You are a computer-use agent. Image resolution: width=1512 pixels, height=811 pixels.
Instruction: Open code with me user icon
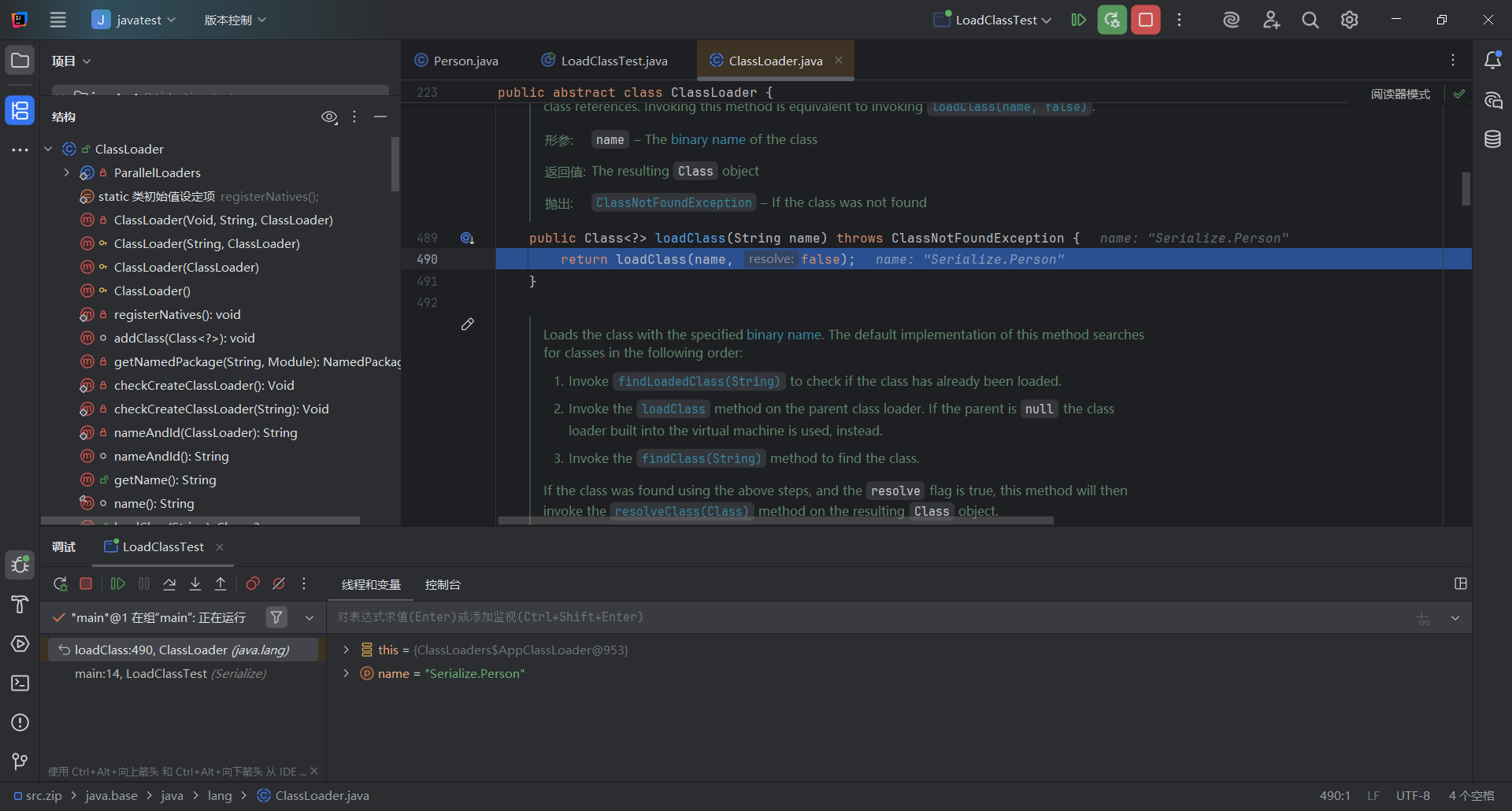1271,20
